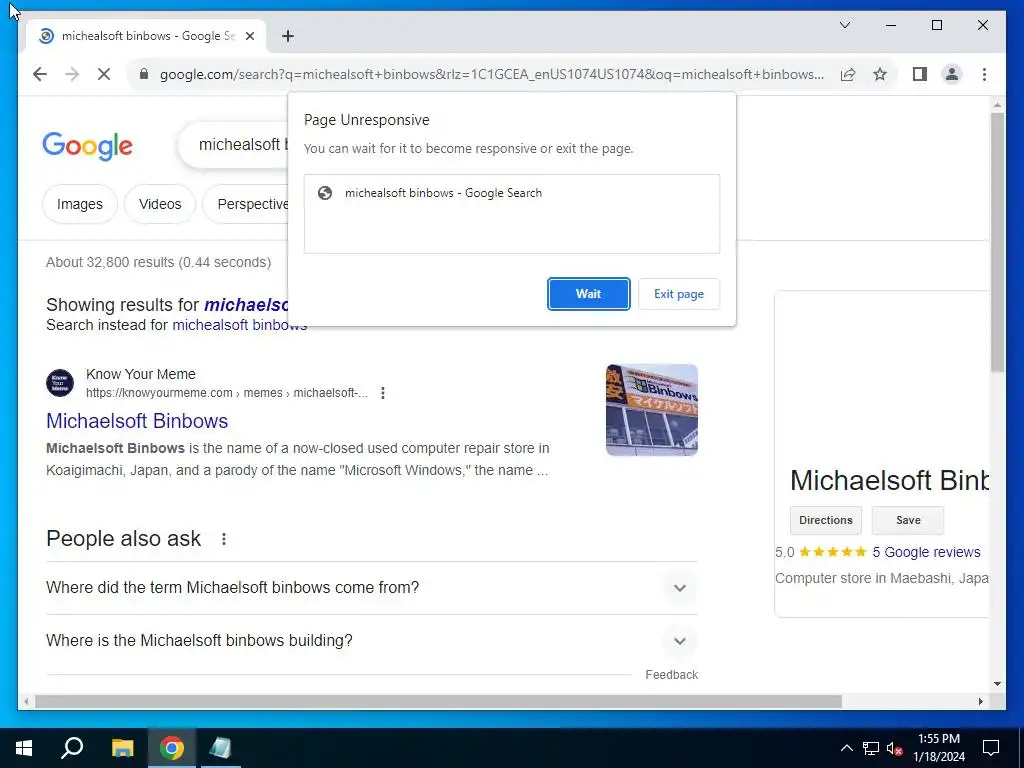The image size is (1024, 768).
Task: Open Michaelsoft Binbows result link
Action: click(137, 421)
